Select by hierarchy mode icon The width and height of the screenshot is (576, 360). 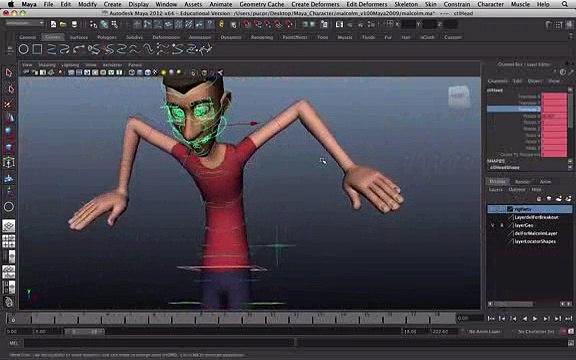pyautogui.click(x=93, y=24)
